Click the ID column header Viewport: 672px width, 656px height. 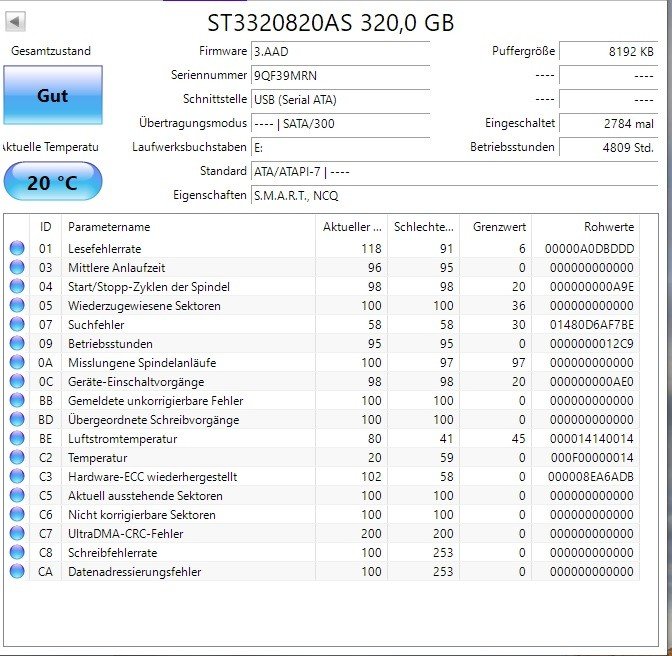45,227
